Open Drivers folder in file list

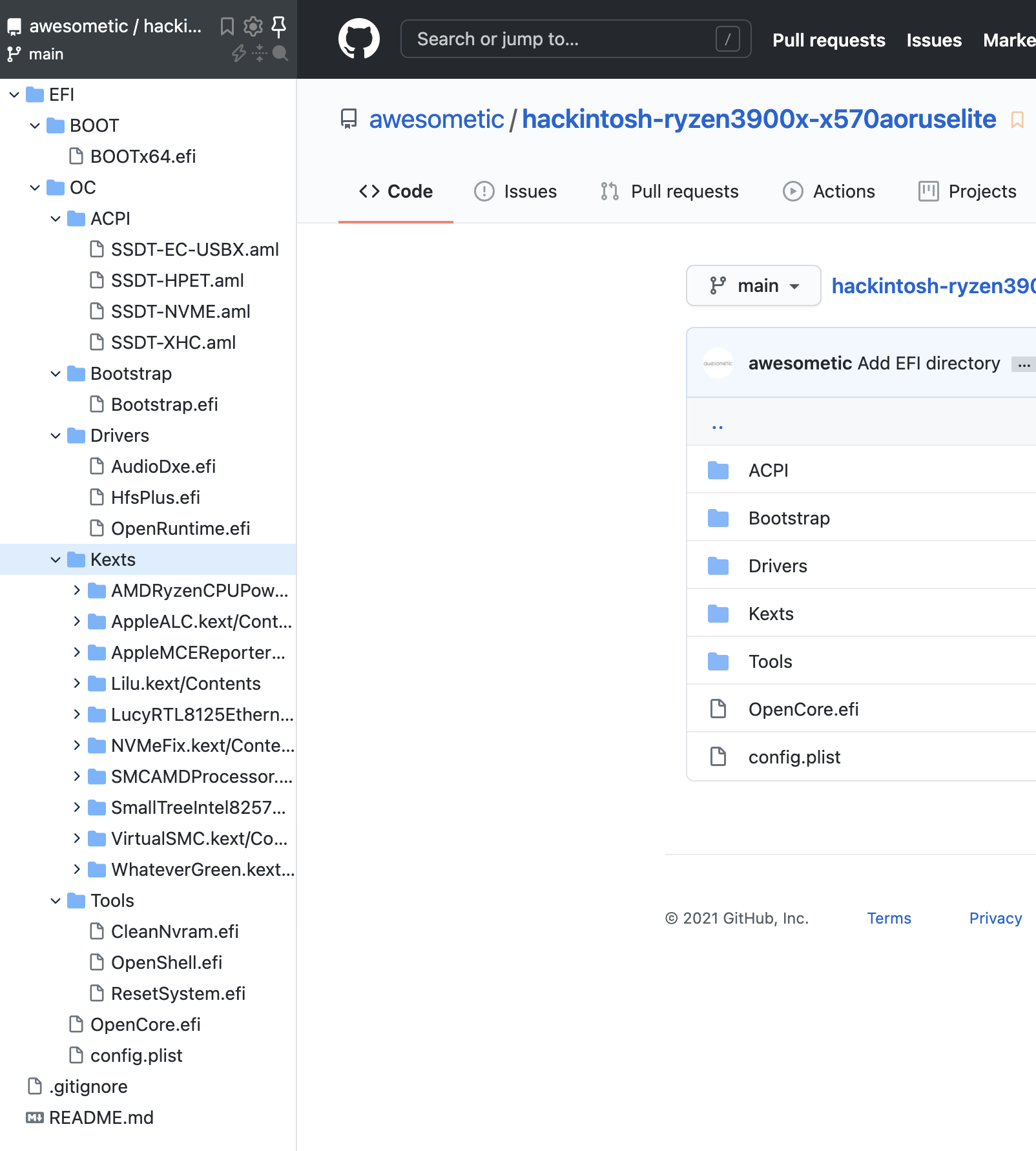[778, 566]
